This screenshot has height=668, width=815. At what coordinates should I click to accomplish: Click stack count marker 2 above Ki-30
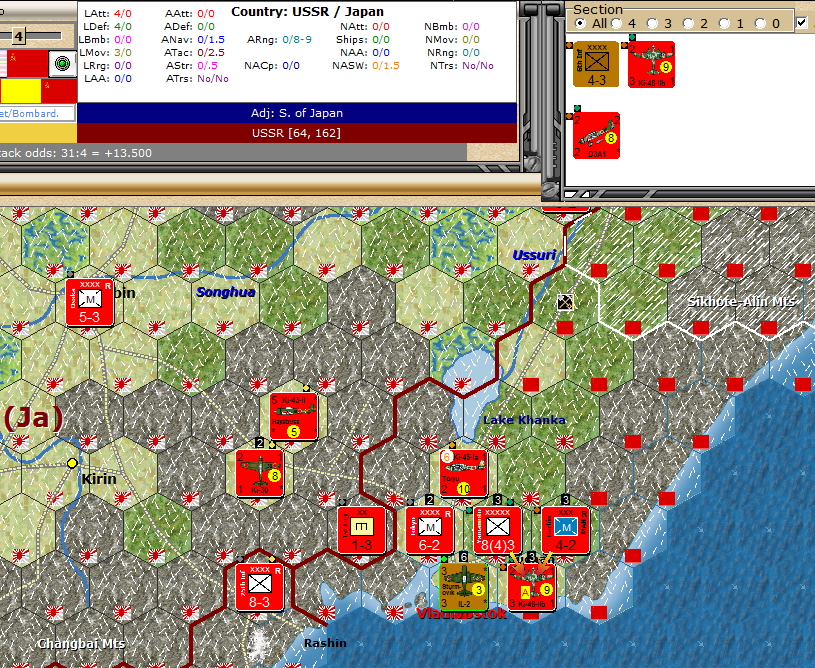pyautogui.click(x=259, y=443)
